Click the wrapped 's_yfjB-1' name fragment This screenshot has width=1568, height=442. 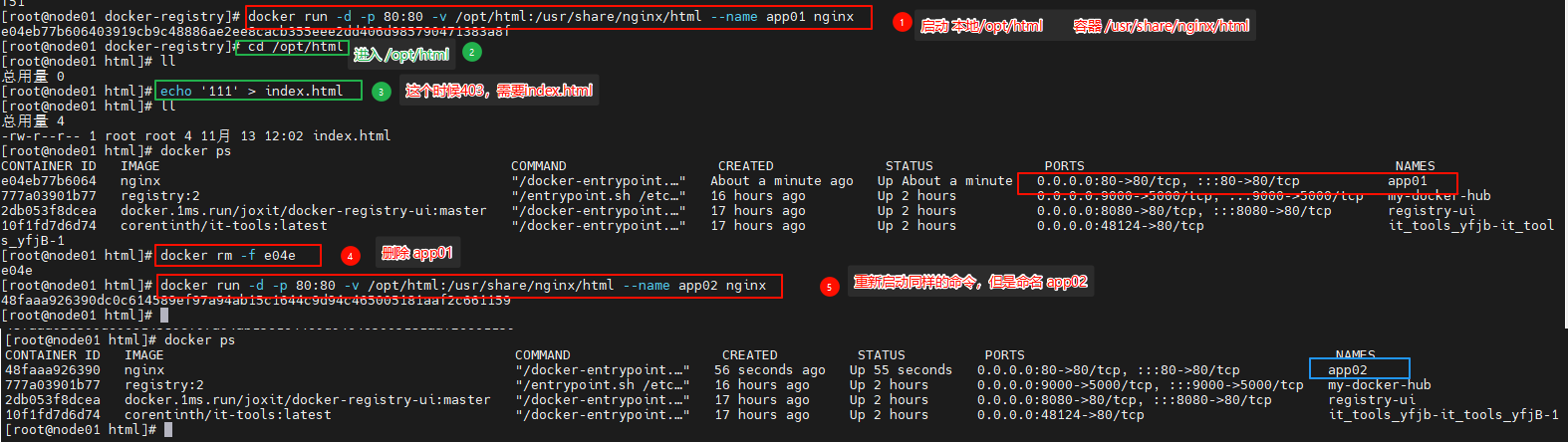pyautogui.click(x=33, y=241)
